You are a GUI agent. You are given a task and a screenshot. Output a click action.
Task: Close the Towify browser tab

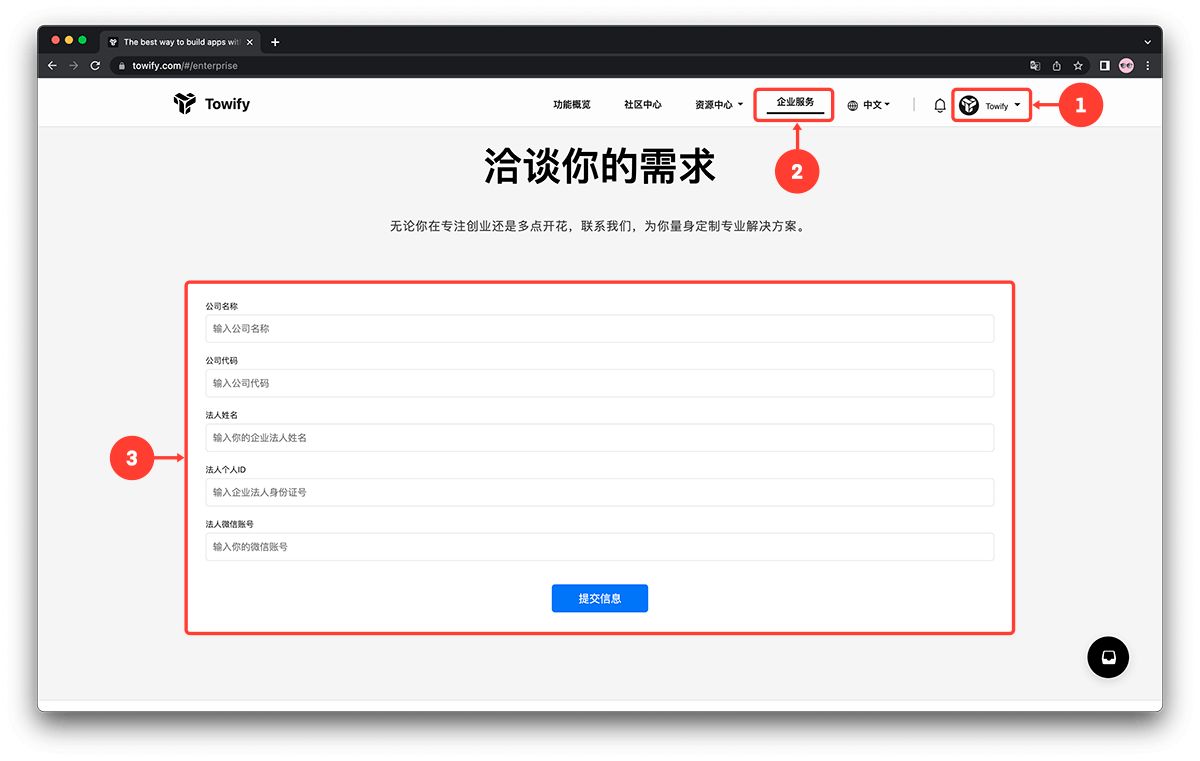pos(250,42)
